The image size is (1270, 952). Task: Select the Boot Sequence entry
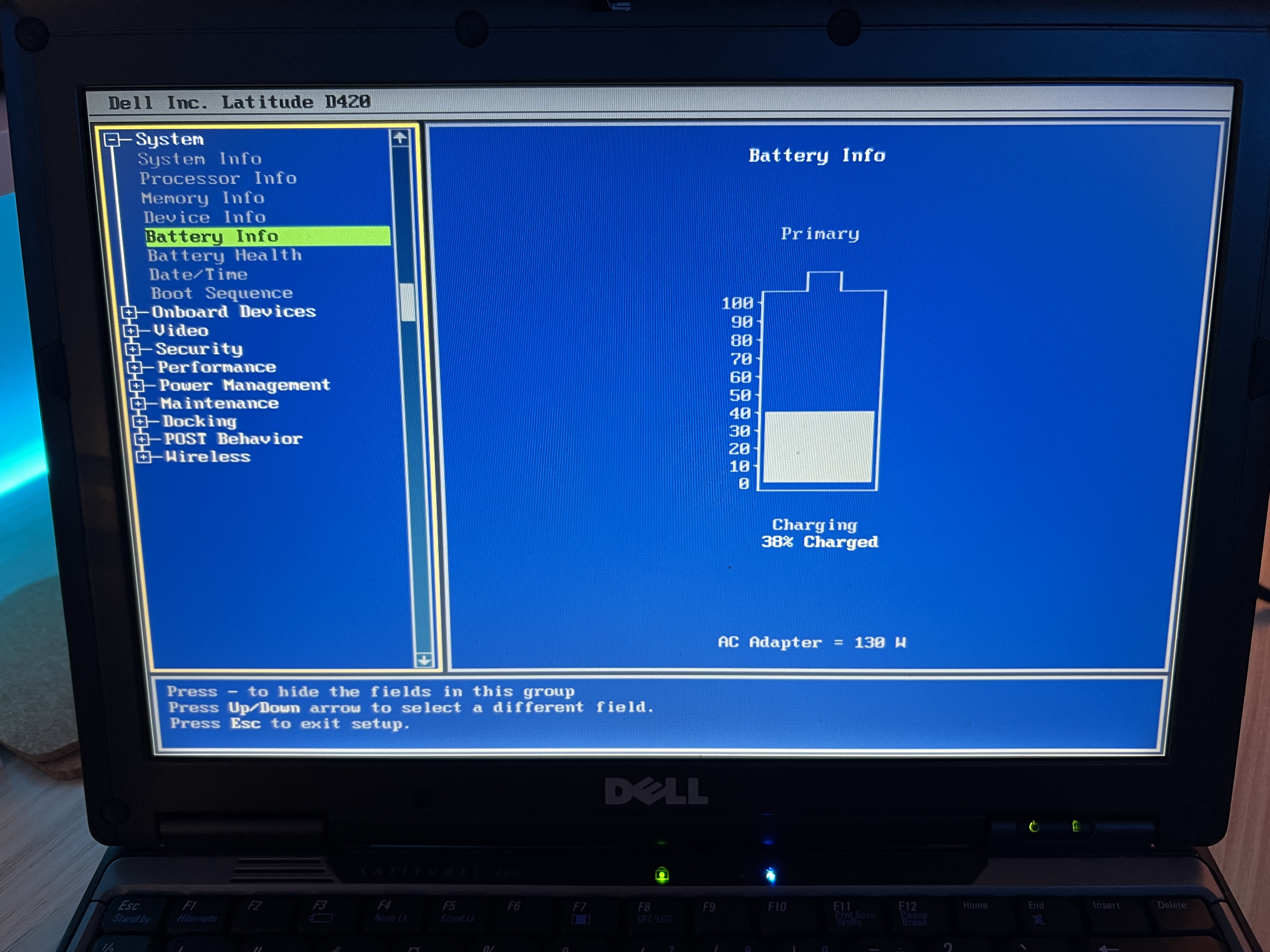(x=222, y=293)
